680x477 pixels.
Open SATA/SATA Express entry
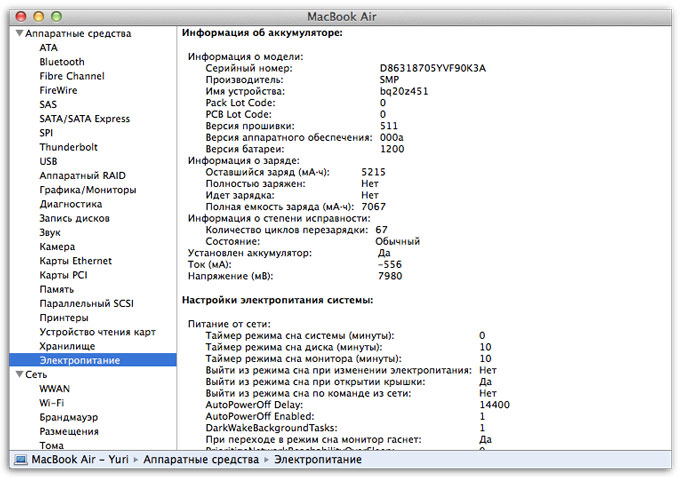point(85,119)
